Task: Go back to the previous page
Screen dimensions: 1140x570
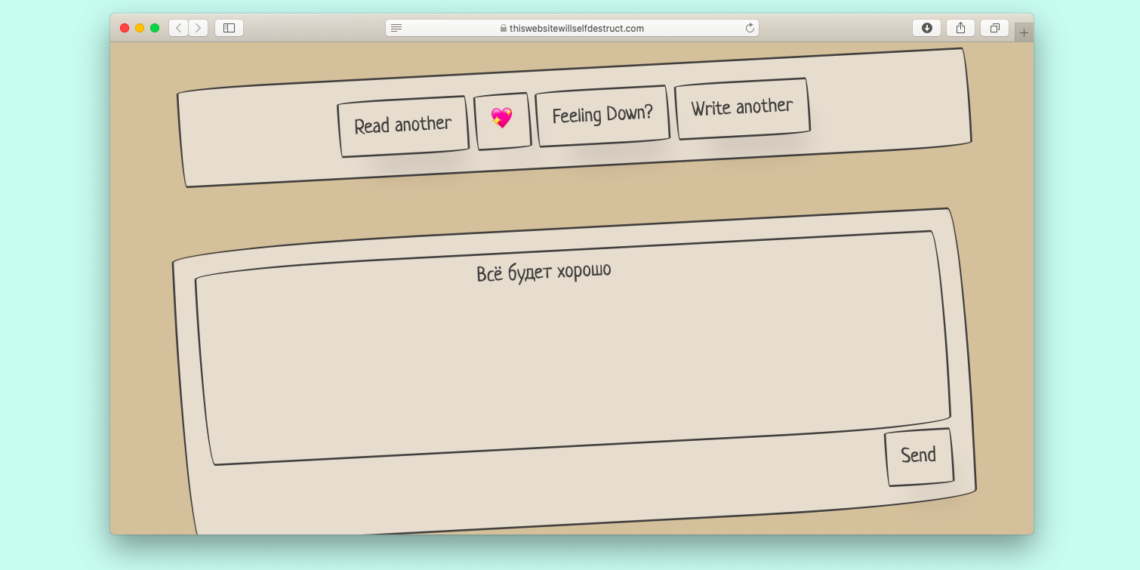Action: click(179, 28)
